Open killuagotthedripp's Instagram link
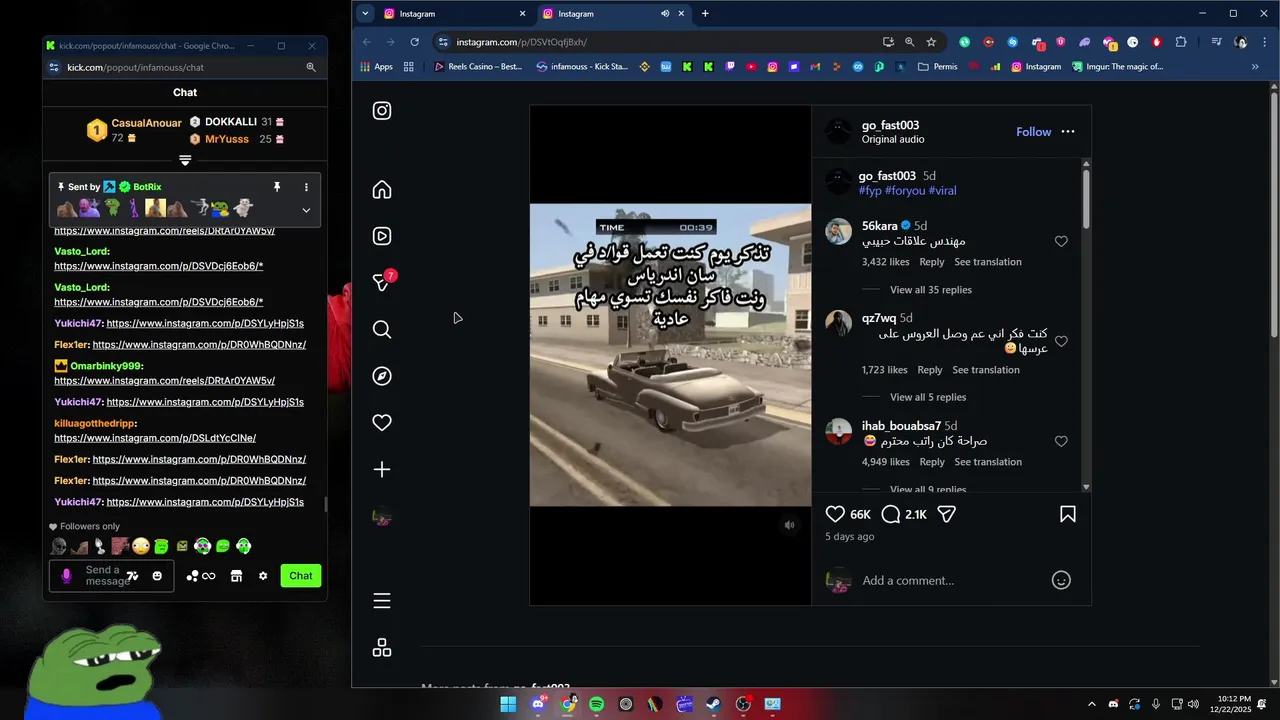The width and height of the screenshot is (1280, 720). [155, 438]
